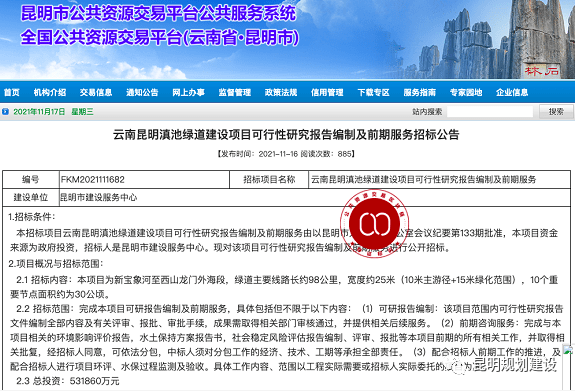
Task: Open the 首页 home menu item
Action: tap(11, 92)
